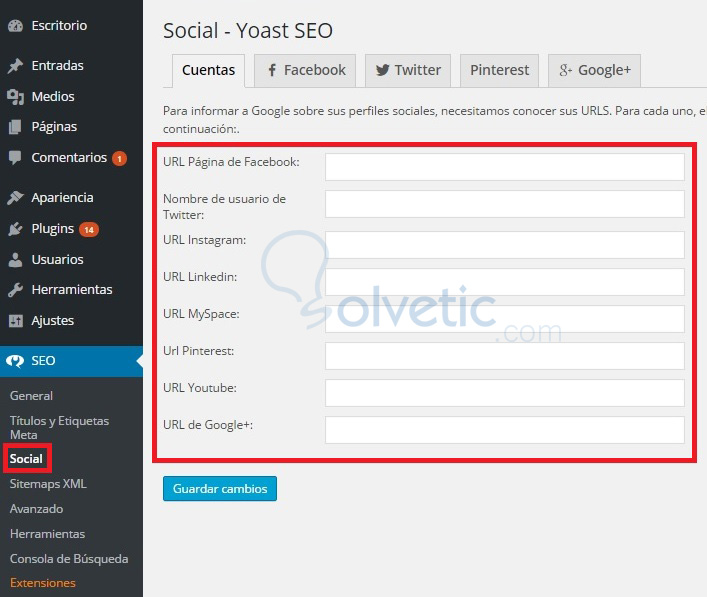The width and height of the screenshot is (707, 597).
Task: Focus the URL Youtube field
Action: point(505,393)
